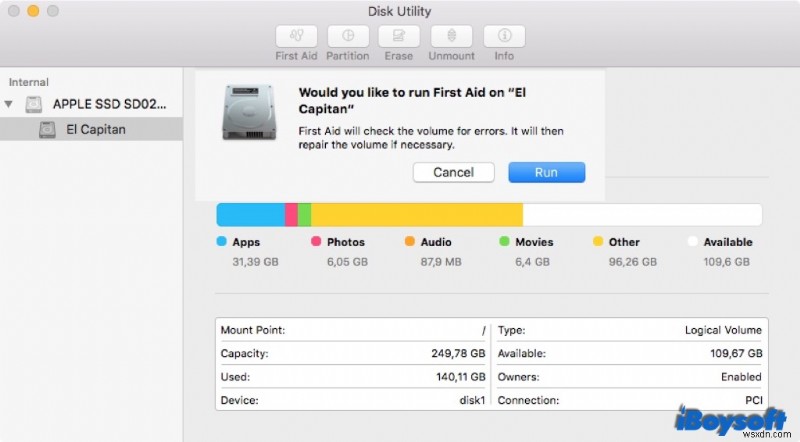Click the First Aid toolbar icon
This screenshot has height=442, width=800.
[296, 36]
